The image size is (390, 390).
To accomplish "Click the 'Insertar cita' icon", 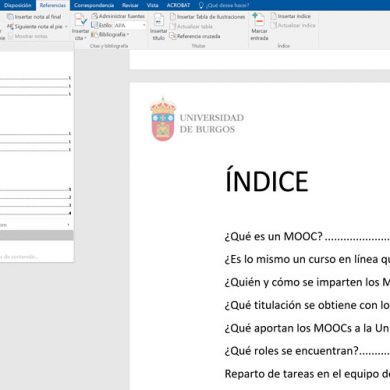I will coord(81,20).
